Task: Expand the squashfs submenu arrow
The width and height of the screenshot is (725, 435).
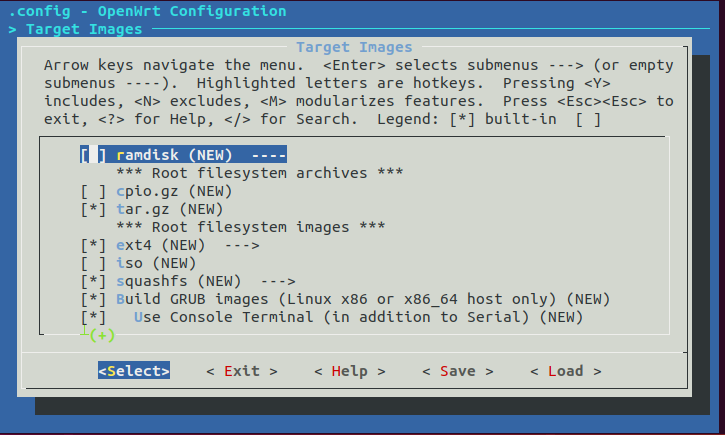Action: (278, 282)
